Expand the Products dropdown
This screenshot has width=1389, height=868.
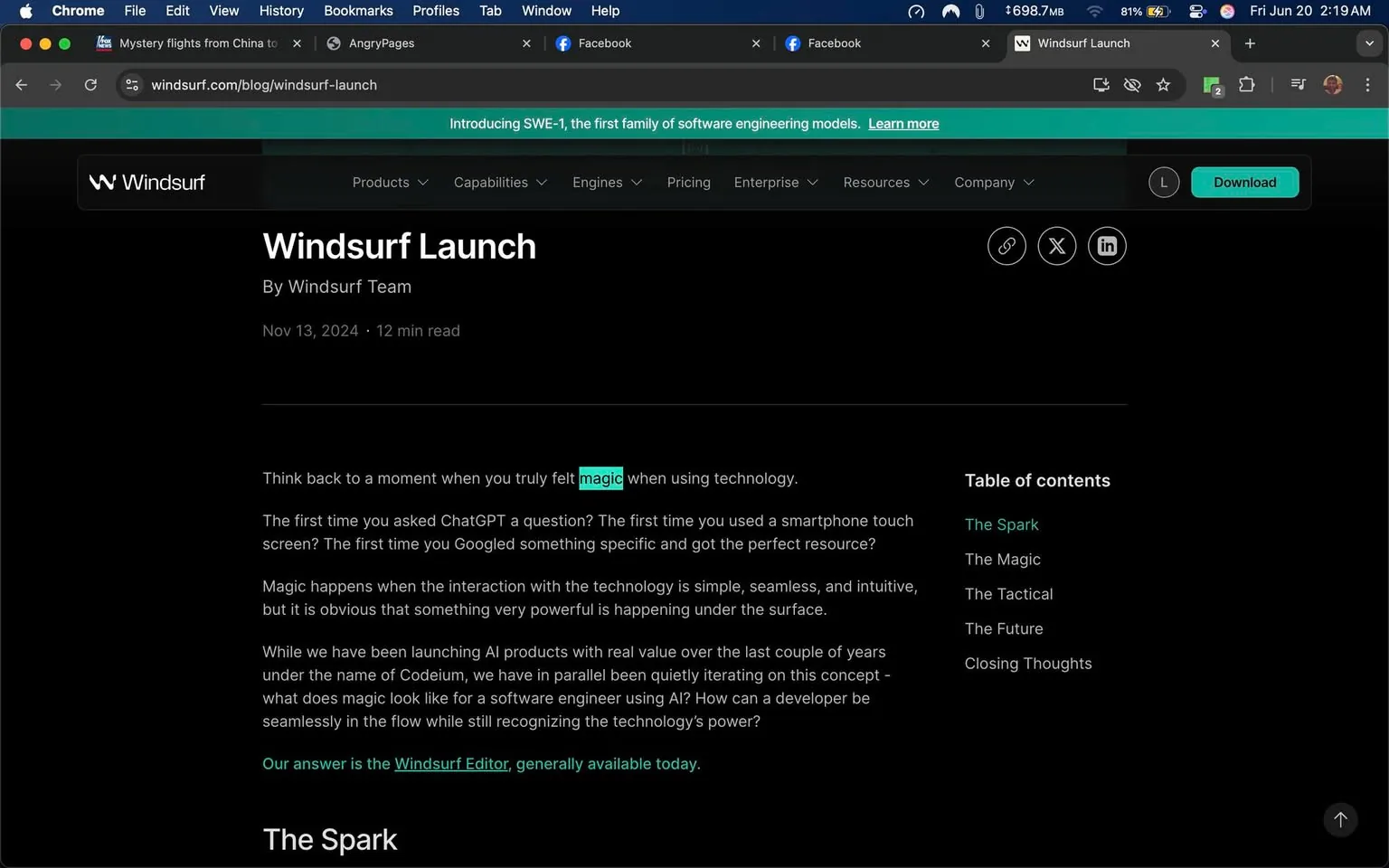coord(390,182)
